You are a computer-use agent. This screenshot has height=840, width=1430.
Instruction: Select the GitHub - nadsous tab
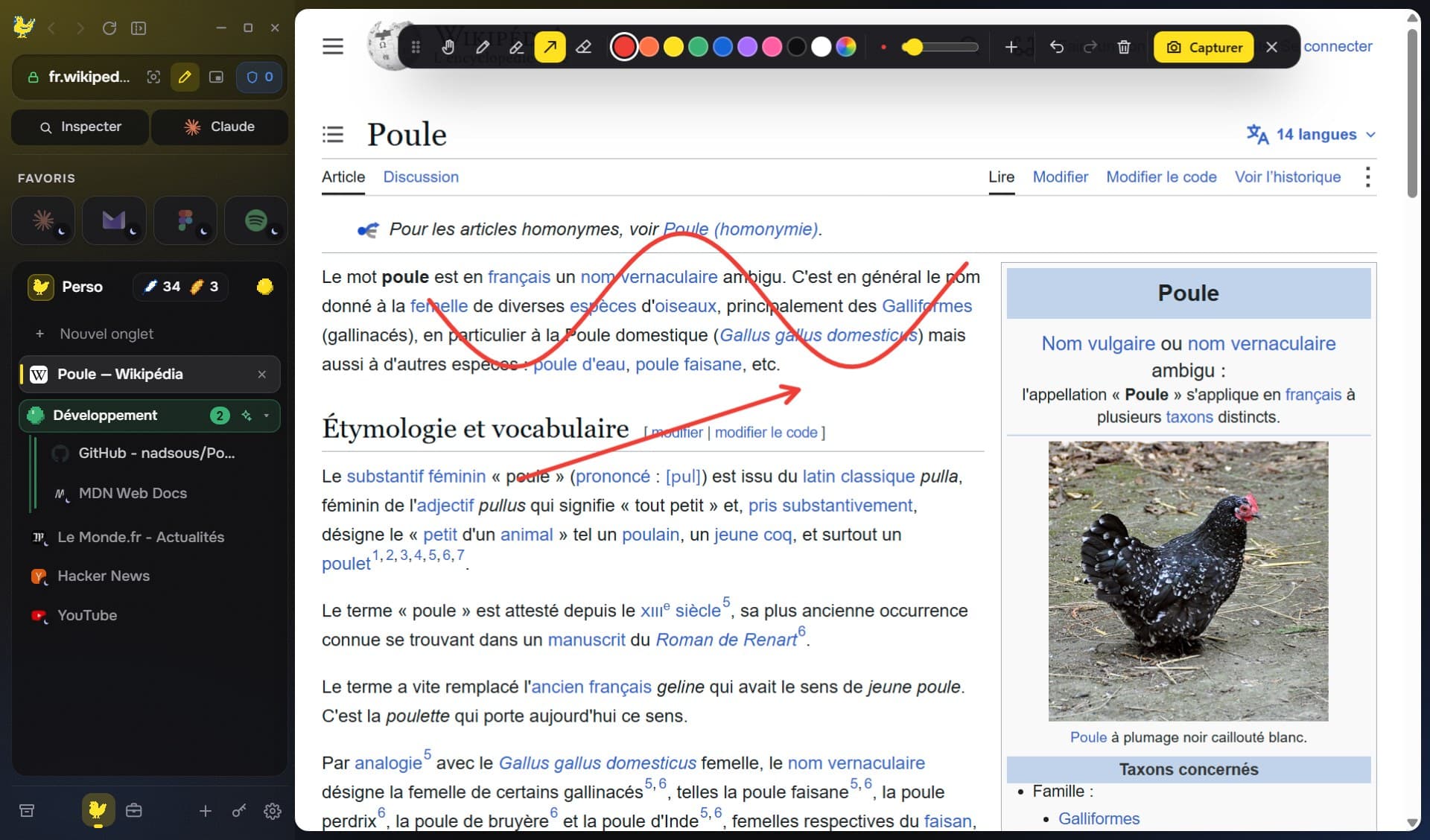(x=157, y=454)
